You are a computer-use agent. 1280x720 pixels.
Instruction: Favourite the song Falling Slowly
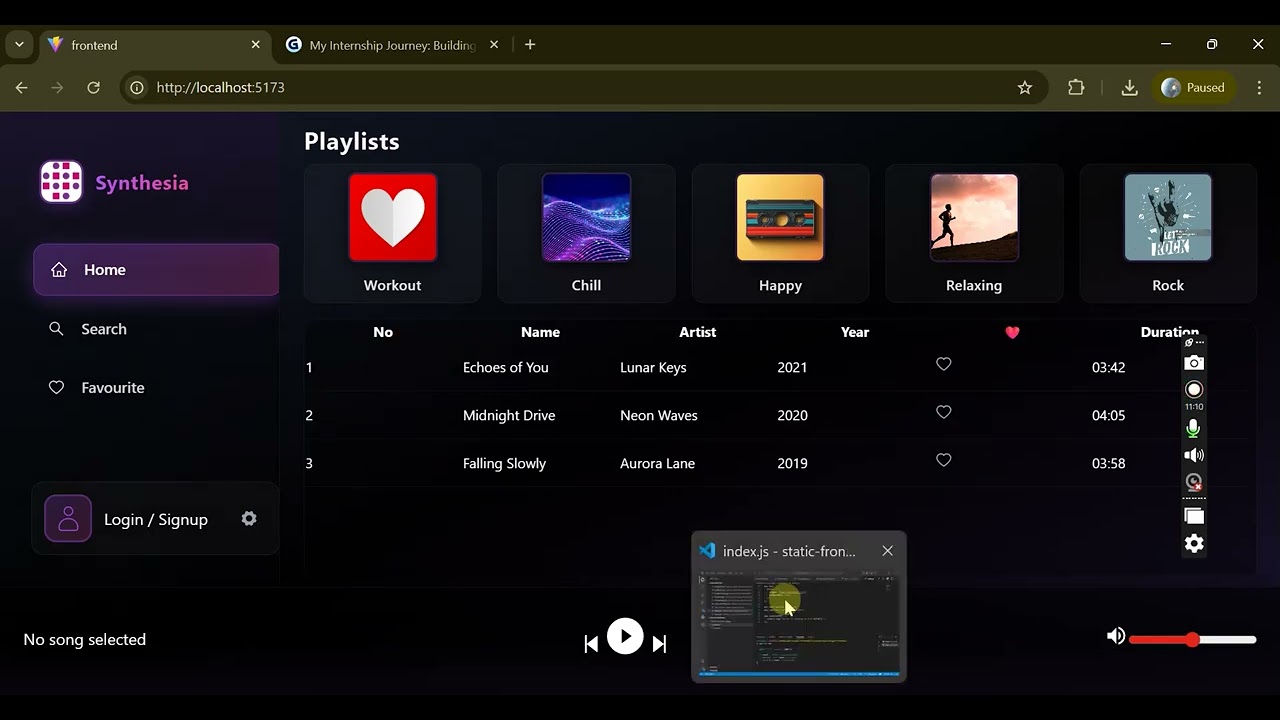click(x=943, y=460)
